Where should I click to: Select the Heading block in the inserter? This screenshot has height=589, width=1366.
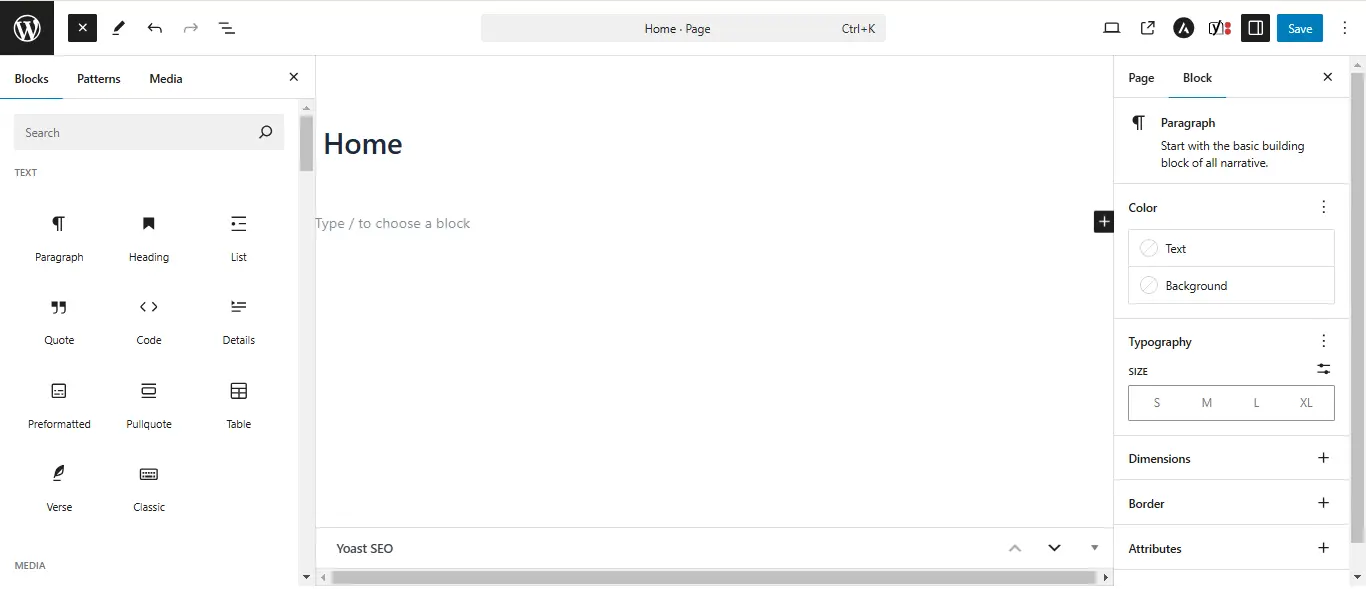pos(148,238)
